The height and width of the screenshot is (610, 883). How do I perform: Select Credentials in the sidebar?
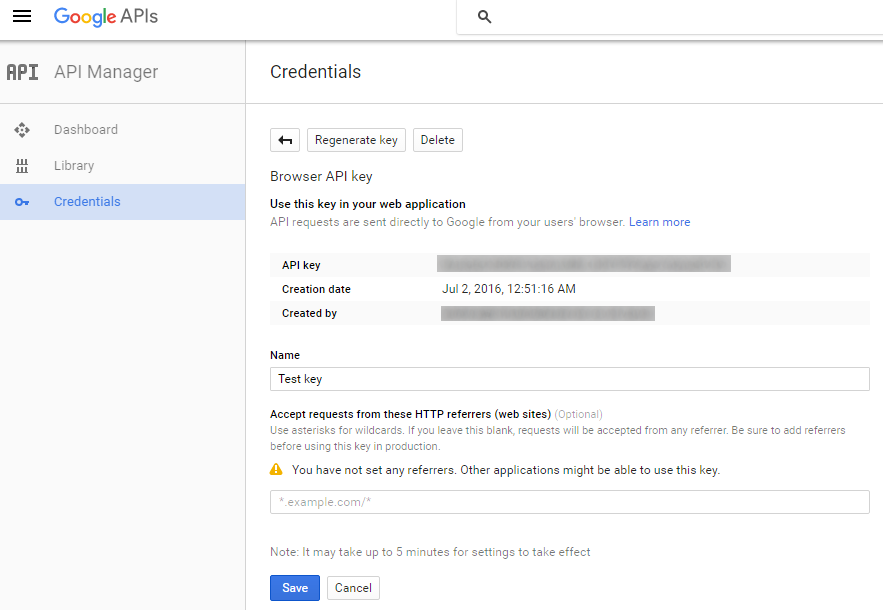122,202
